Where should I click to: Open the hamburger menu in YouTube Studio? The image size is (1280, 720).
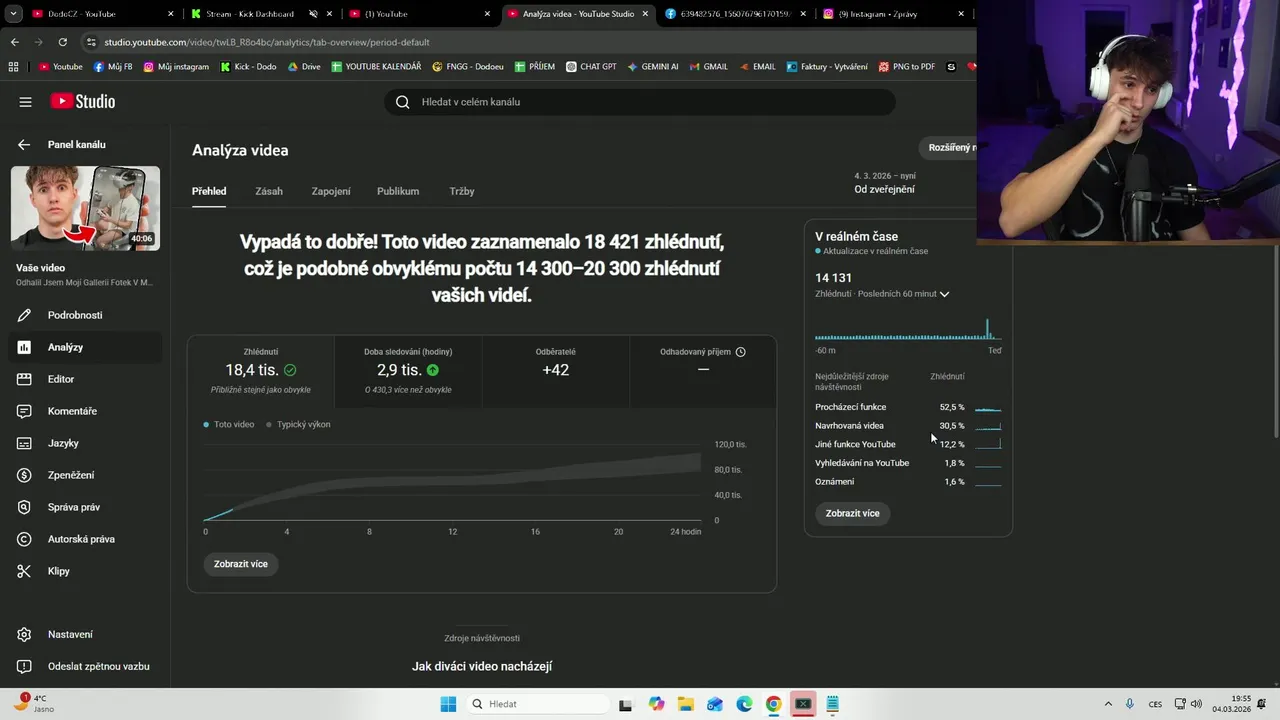(26, 102)
